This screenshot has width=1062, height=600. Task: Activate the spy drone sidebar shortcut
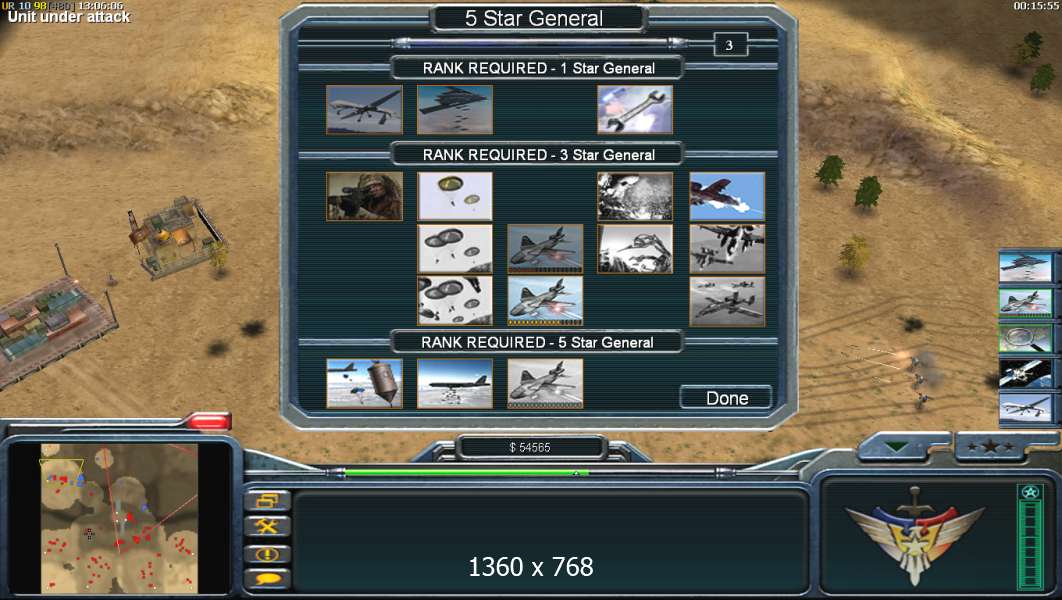pyautogui.click(x=1025, y=408)
